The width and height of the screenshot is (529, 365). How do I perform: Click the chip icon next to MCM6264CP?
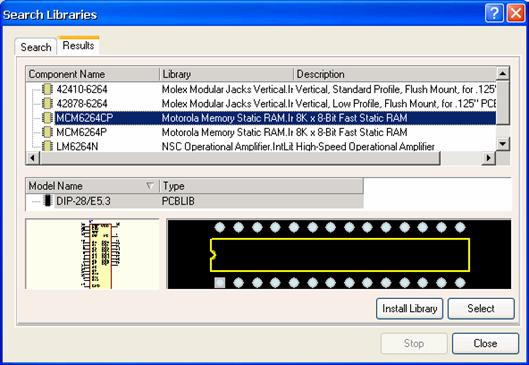(47, 118)
